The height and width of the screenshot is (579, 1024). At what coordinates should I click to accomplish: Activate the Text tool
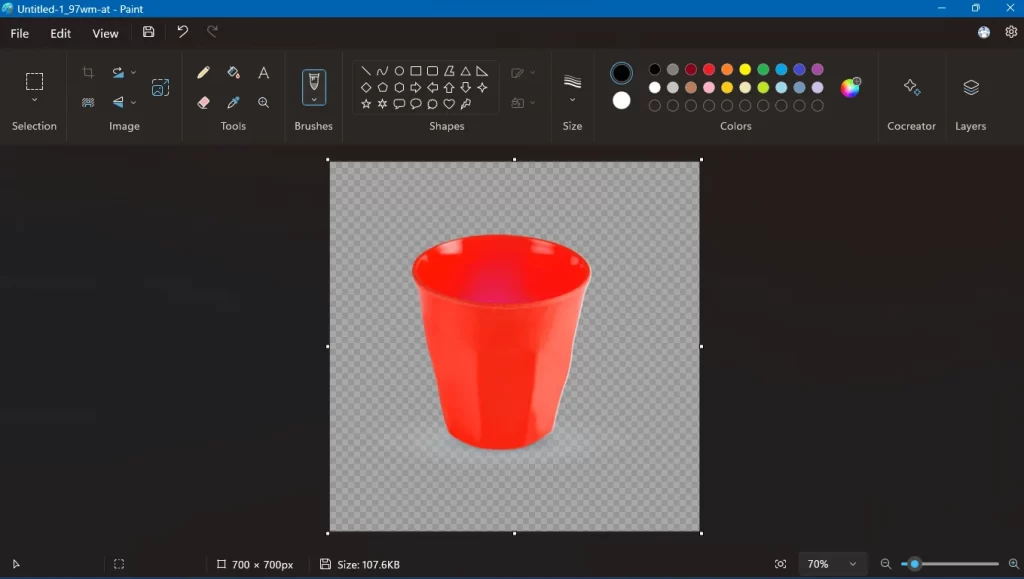pos(263,72)
